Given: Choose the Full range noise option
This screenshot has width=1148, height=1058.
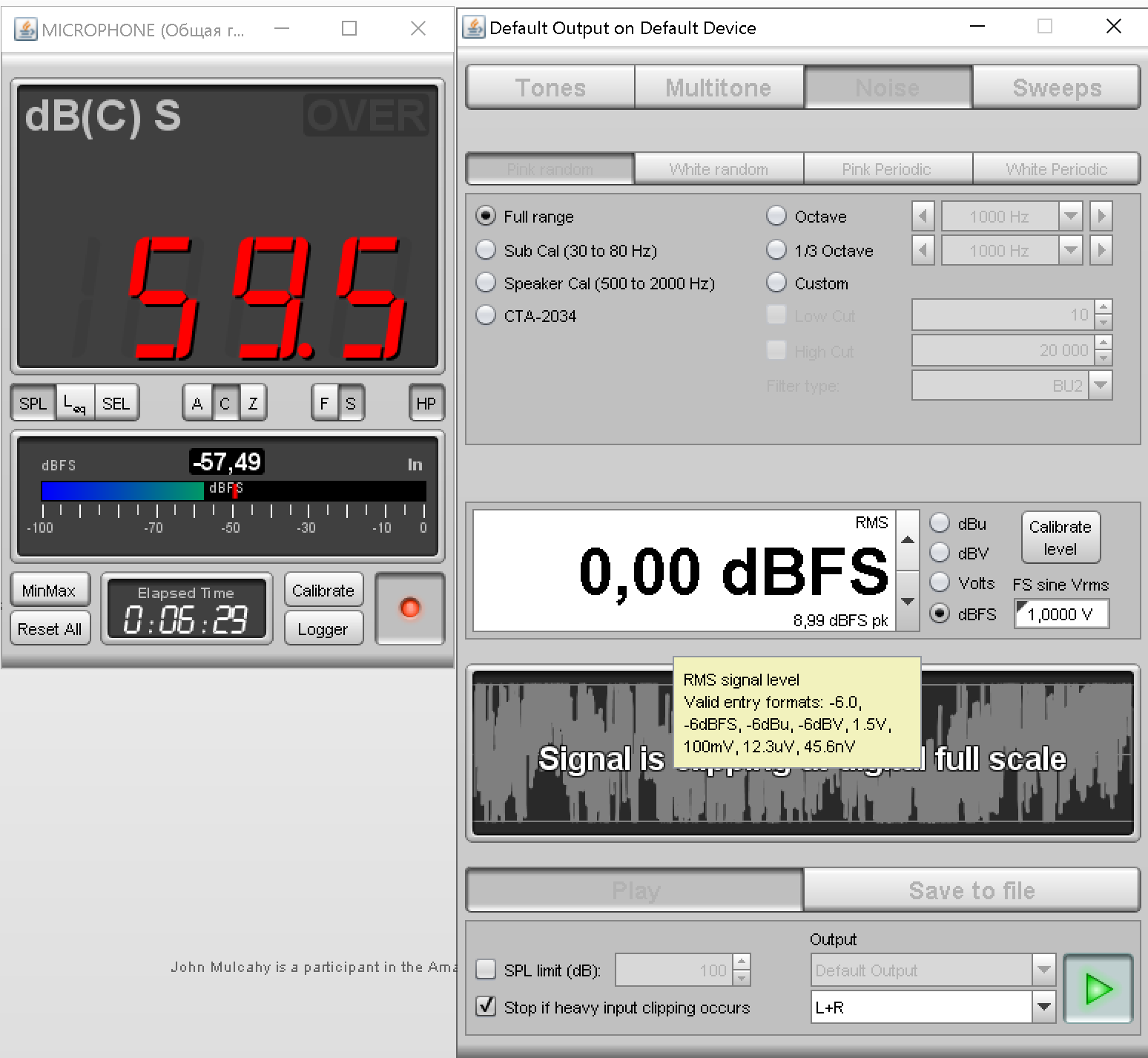Looking at the screenshot, I should [486, 216].
